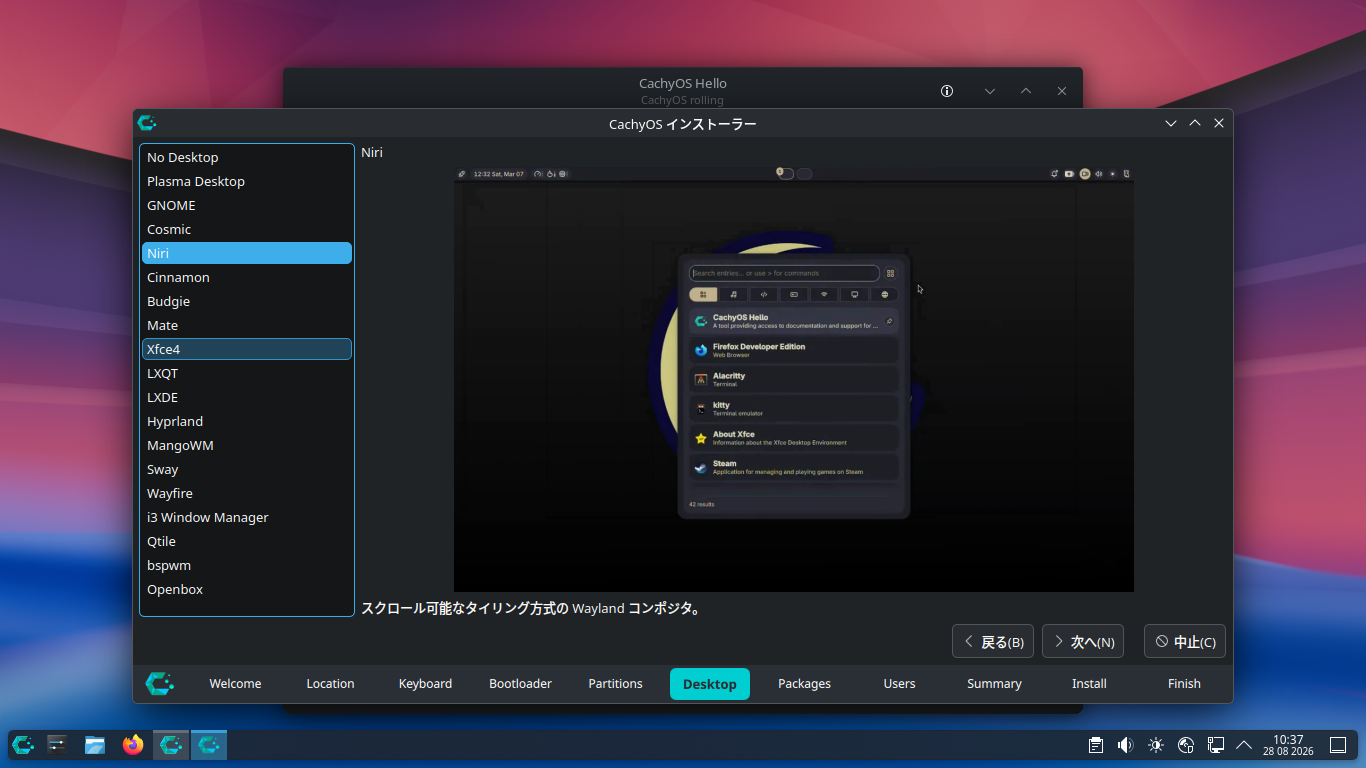Select No Desktop in the list
This screenshot has width=1366, height=768.
pos(247,157)
